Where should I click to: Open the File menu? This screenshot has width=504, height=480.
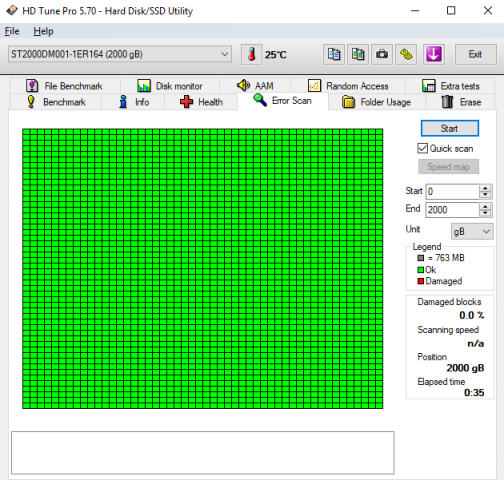pos(12,31)
